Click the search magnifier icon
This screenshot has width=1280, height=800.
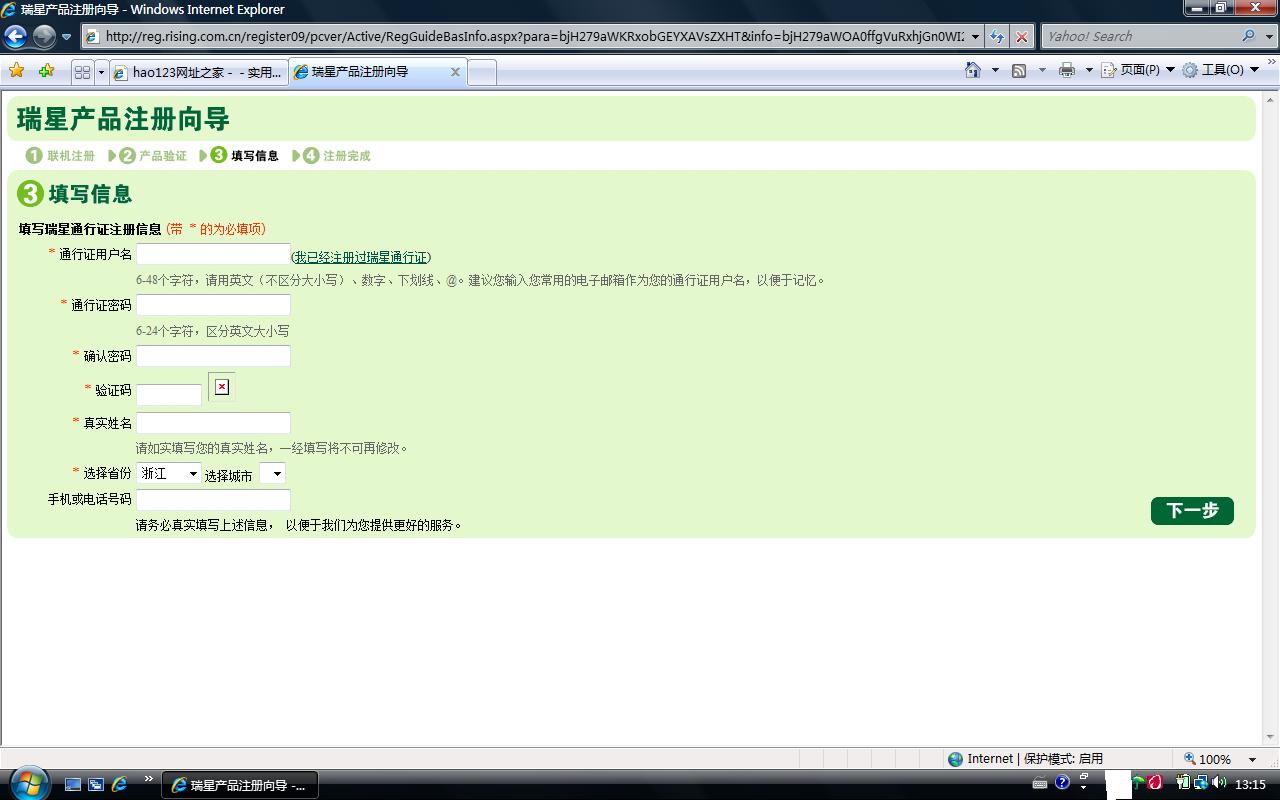[x=1248, y=37]
